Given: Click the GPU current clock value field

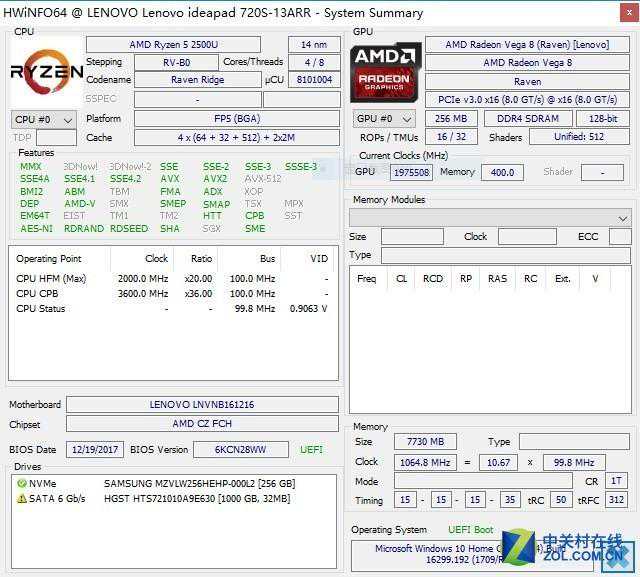Looking at the screenshot, I should point(410,172).
